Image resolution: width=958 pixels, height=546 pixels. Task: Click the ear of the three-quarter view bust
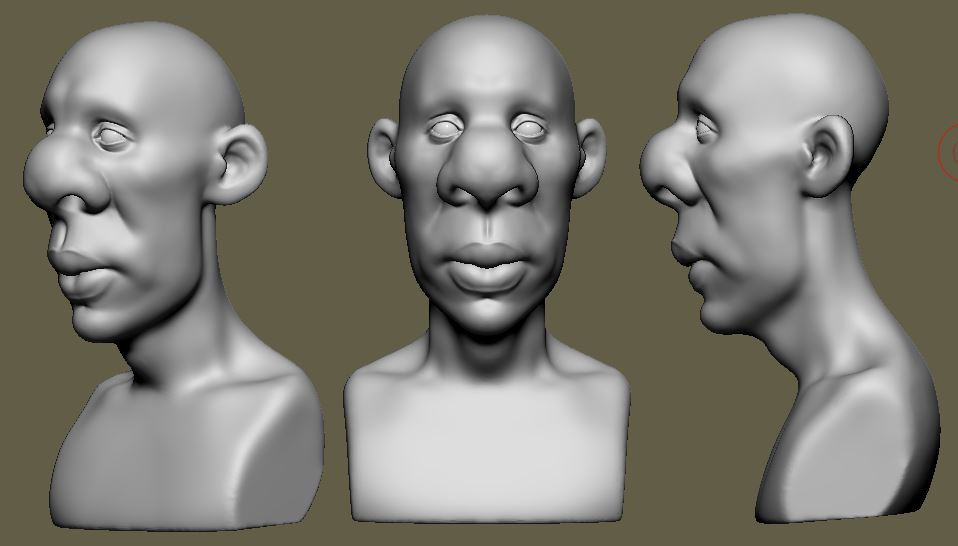click(236, 164)
